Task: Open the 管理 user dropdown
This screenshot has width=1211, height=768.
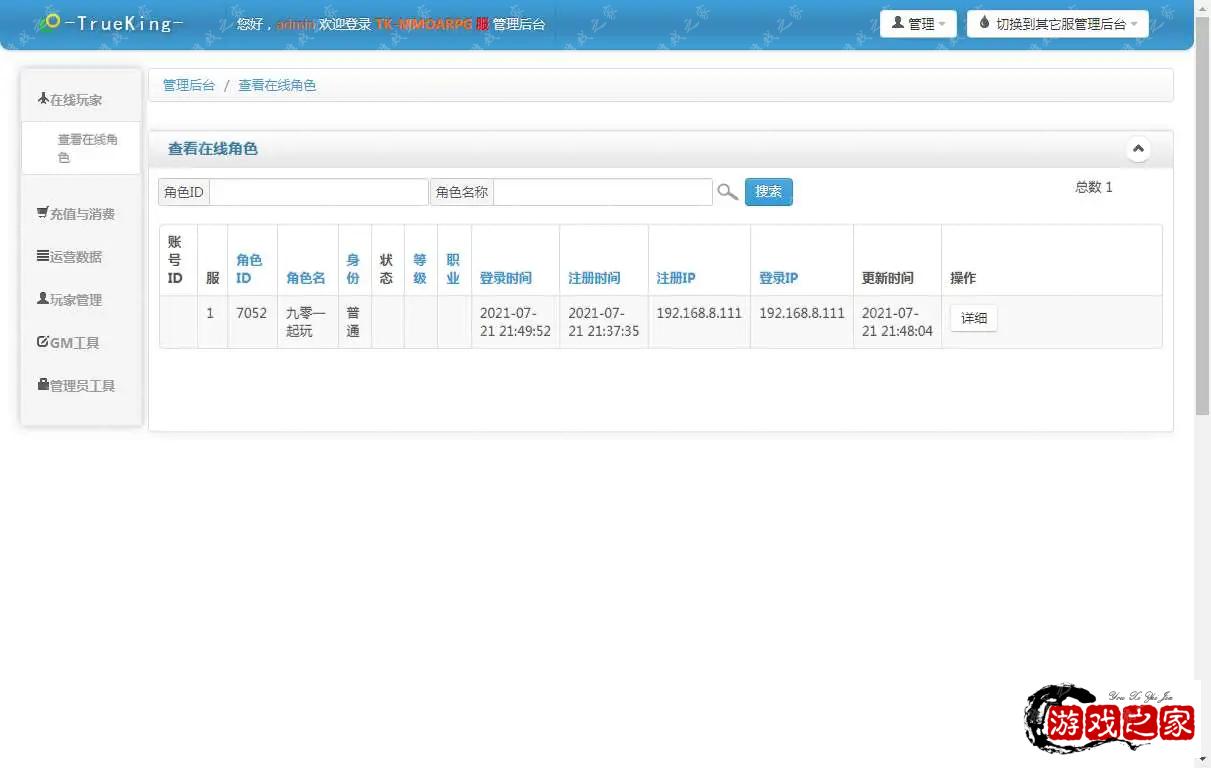Action: pos(917,24)
